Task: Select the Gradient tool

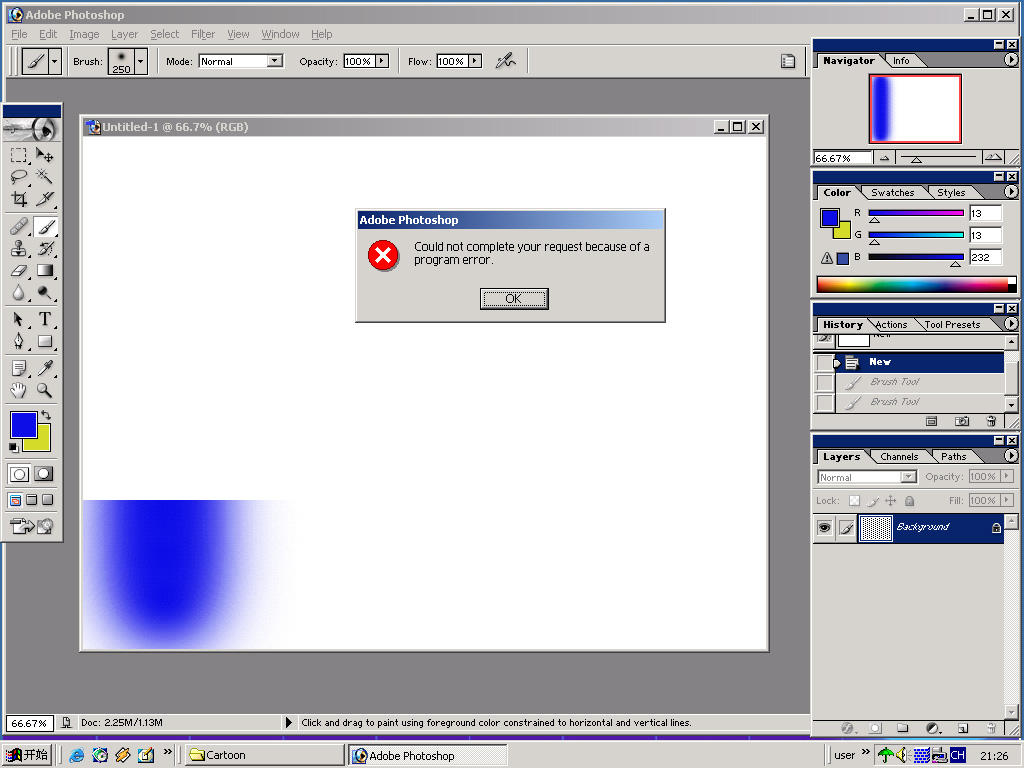Action: point(44,270)
